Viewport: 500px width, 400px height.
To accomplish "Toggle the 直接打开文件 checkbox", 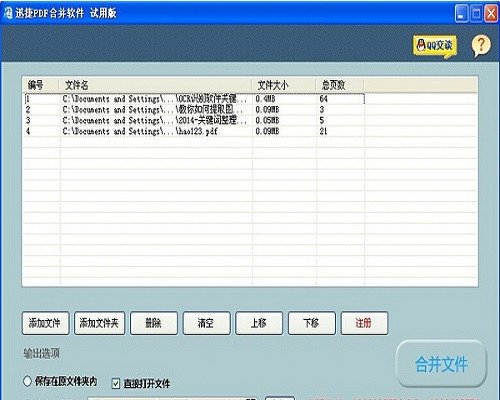I will pyautogui.click(x=116, y=383).
